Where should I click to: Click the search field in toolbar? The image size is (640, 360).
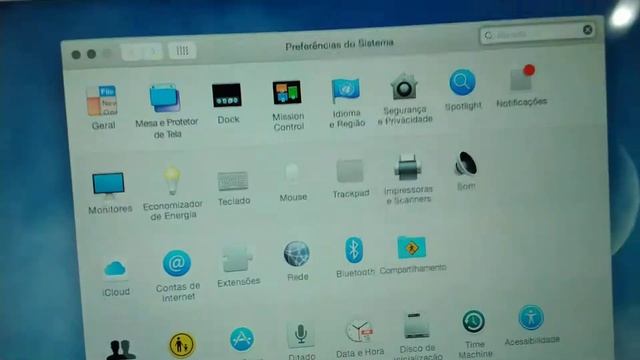click(537, 33)
